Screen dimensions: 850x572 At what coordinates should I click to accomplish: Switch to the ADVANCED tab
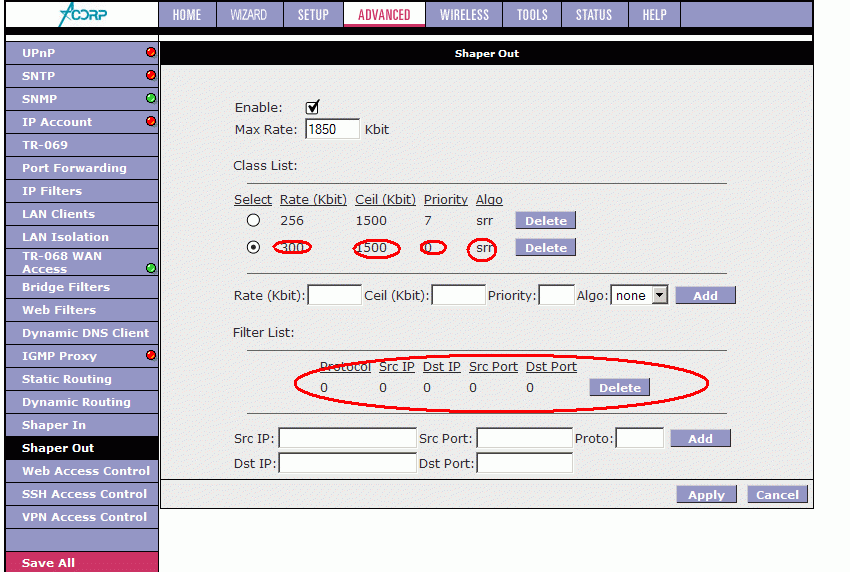click(x=384, y=15)
